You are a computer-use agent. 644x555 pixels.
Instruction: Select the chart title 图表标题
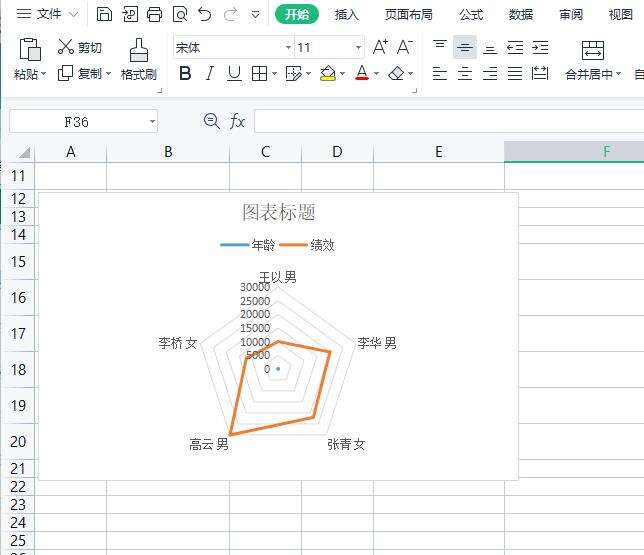coord(279,212)
